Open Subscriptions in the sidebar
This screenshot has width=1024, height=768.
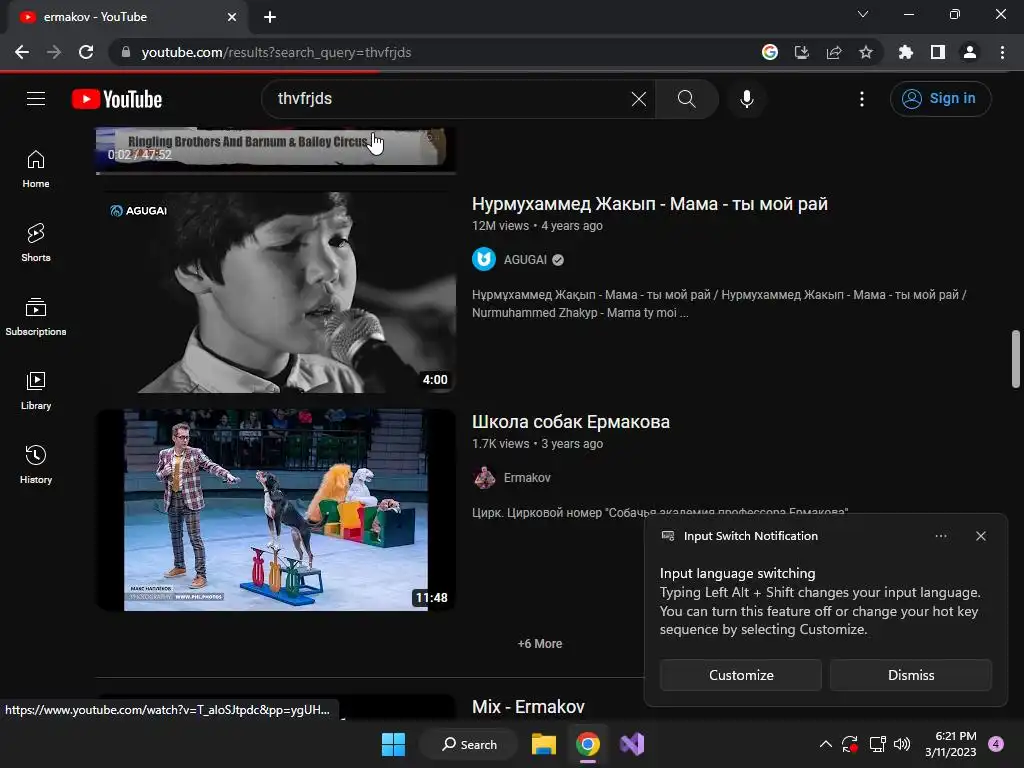[36, 317]
